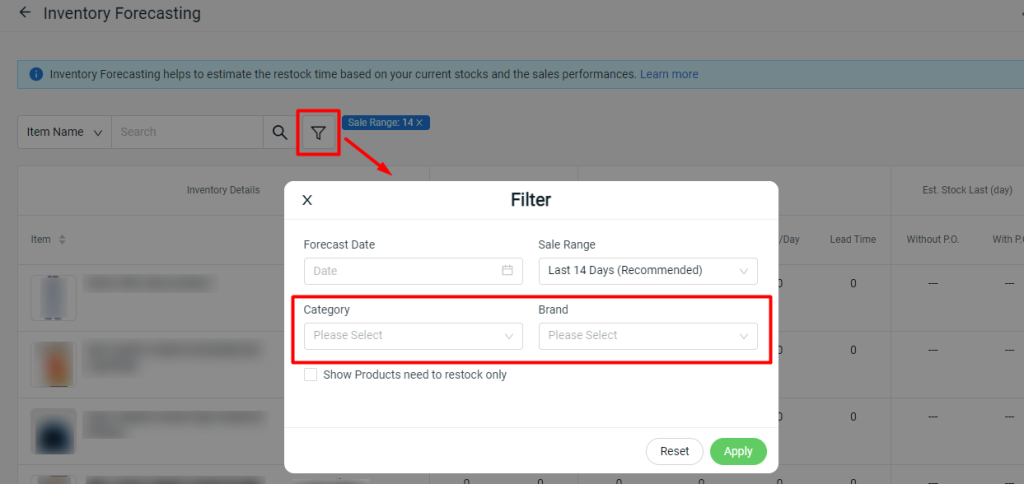This screenshot has width=1024, height=484.
Task: Click the first product thumbnail image
Action: coord(54,298)
